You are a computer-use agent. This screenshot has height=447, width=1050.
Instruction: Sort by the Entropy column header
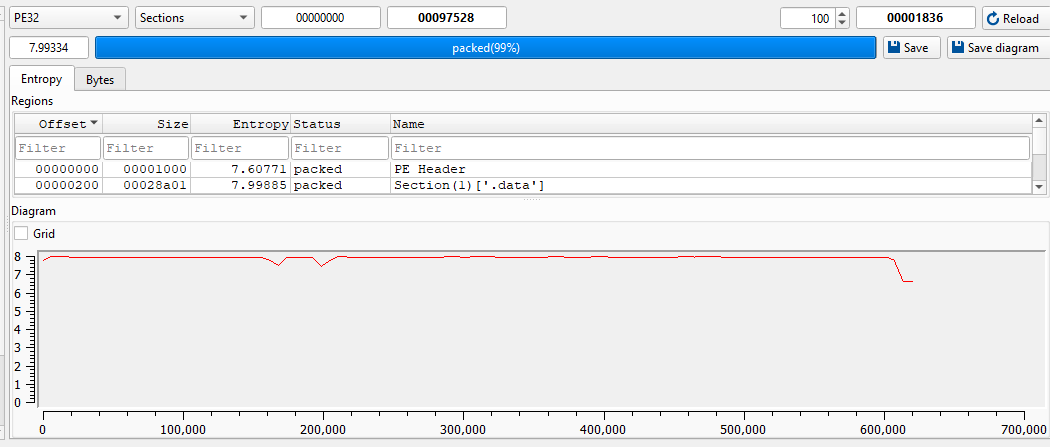pyautogui.click(x=239, y=124)
